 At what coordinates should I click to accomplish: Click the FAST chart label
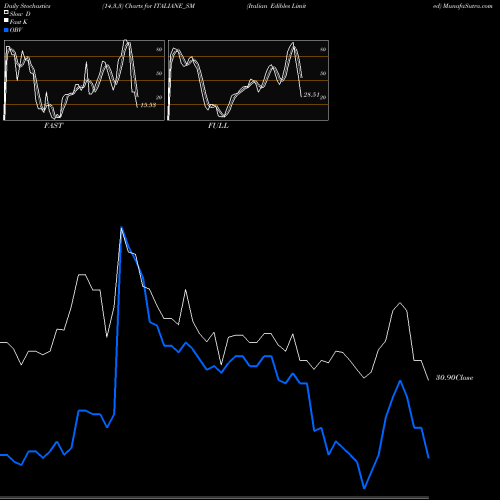[53, 126]
